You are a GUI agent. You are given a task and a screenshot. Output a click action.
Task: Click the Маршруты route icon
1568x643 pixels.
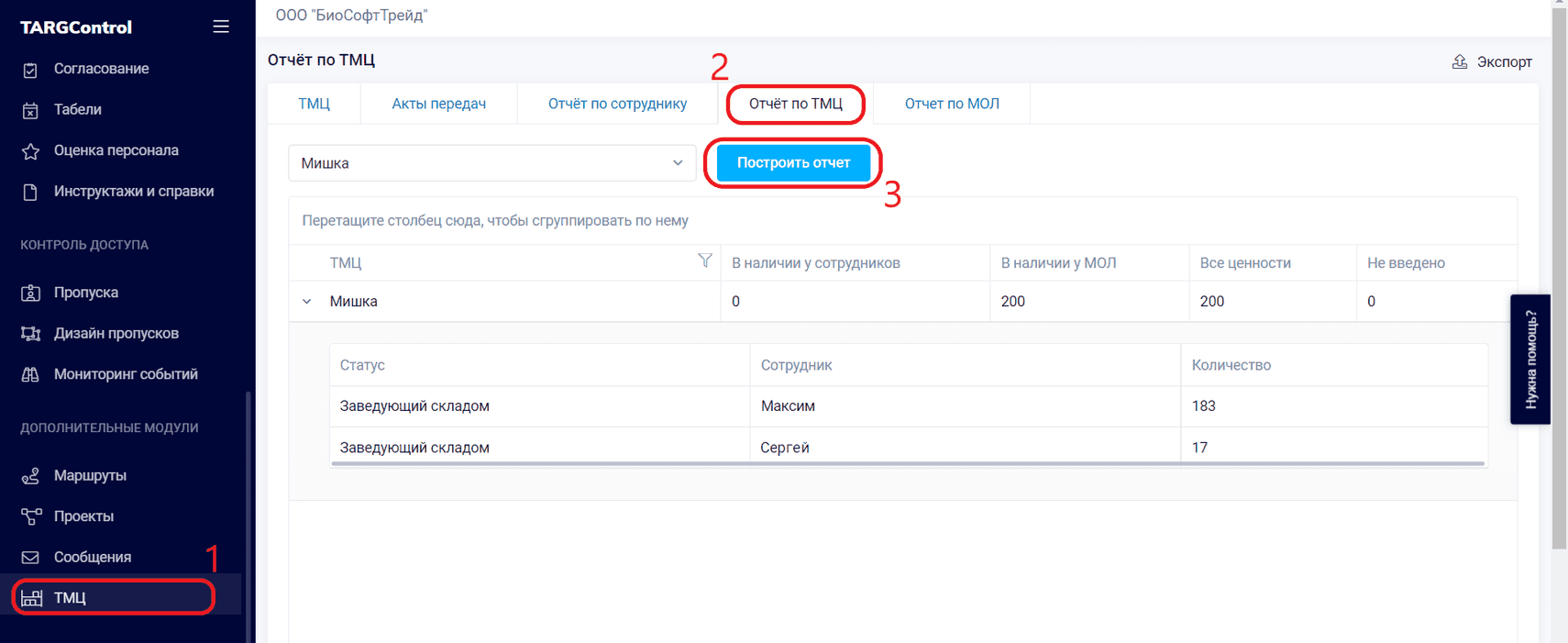click(30, 476)
